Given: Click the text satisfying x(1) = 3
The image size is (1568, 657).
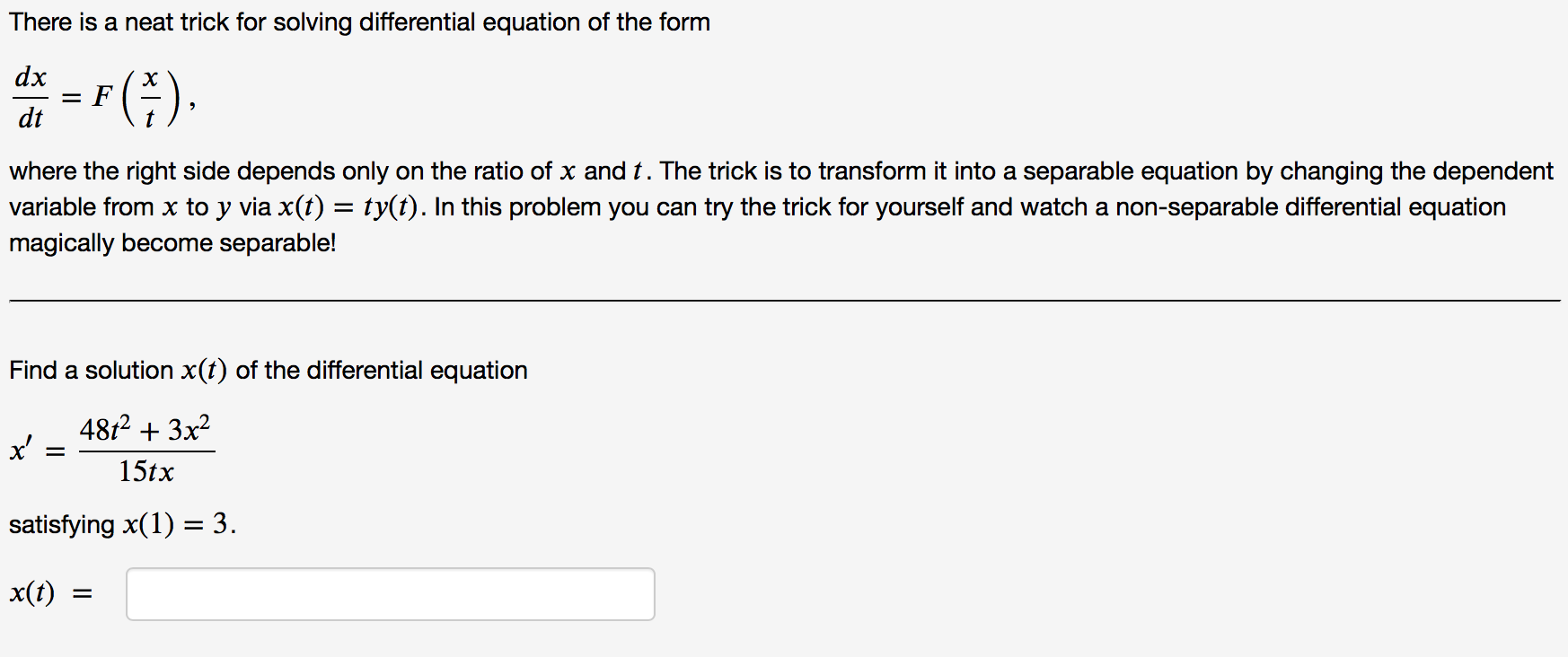Looking at the screenshot, I should pos(120,525).
